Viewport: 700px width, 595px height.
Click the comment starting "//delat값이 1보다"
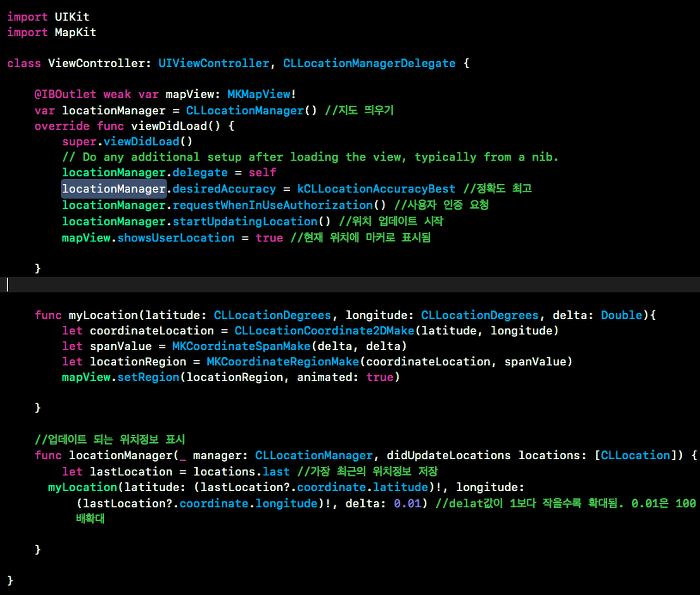pos(566,503)
